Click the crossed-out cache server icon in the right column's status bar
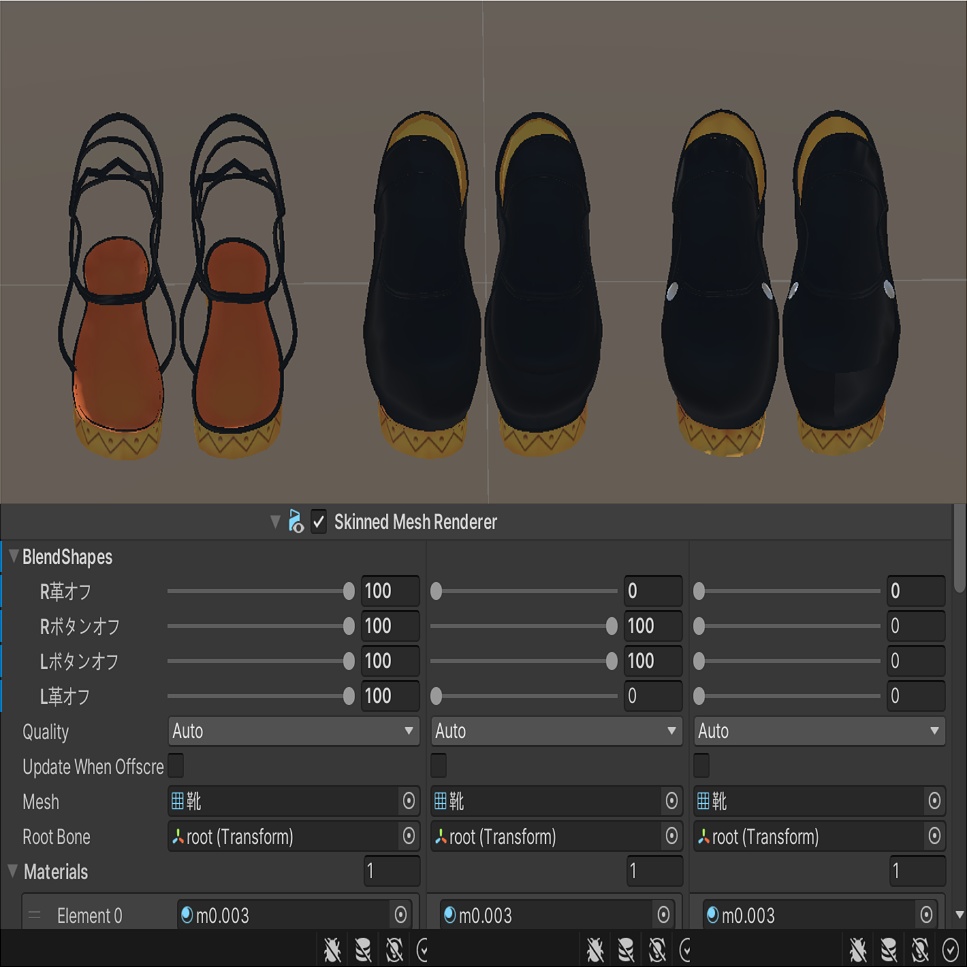This screenshot has height=967, width=967. [x=889, y=950]
